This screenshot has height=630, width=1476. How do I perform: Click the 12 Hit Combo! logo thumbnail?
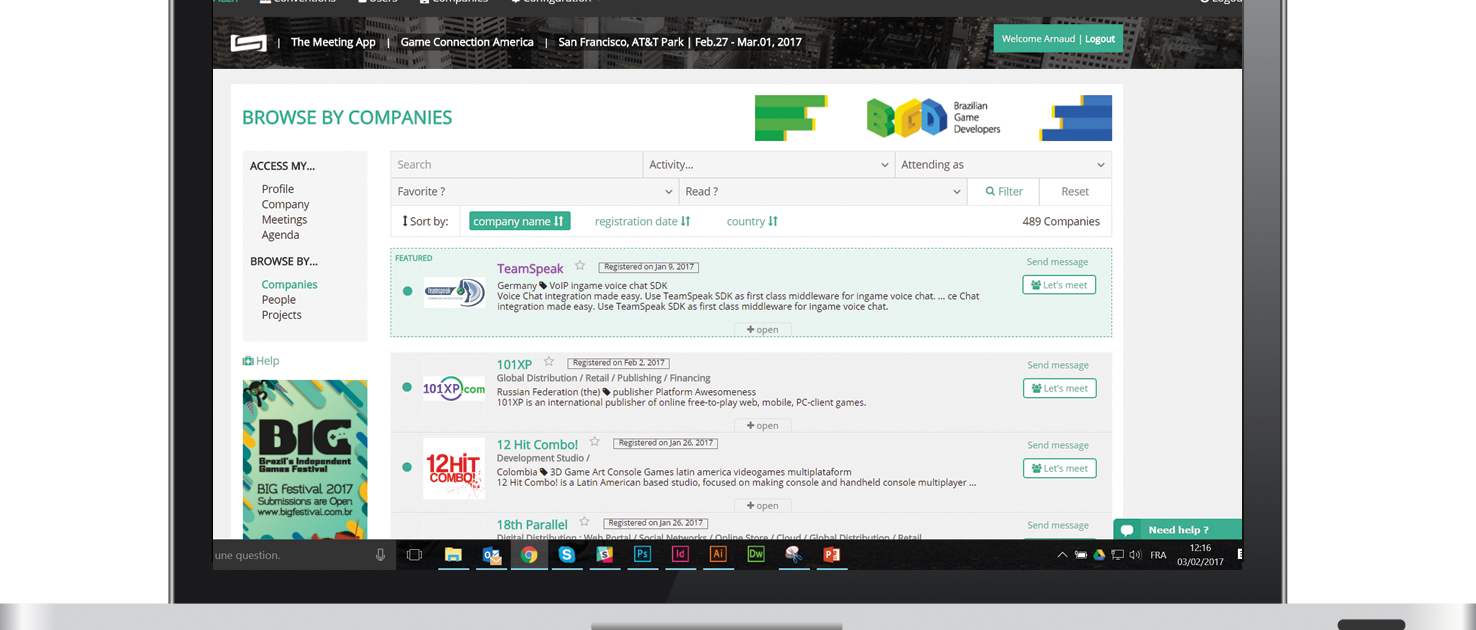pos(454,468)
